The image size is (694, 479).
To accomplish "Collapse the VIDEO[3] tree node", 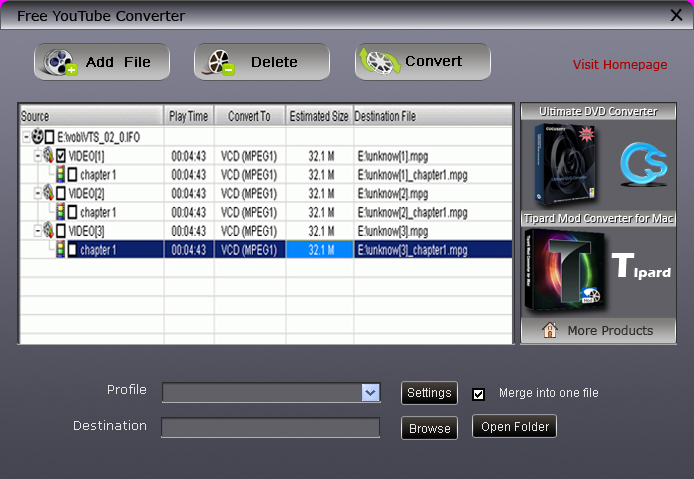I will point(37,230).
